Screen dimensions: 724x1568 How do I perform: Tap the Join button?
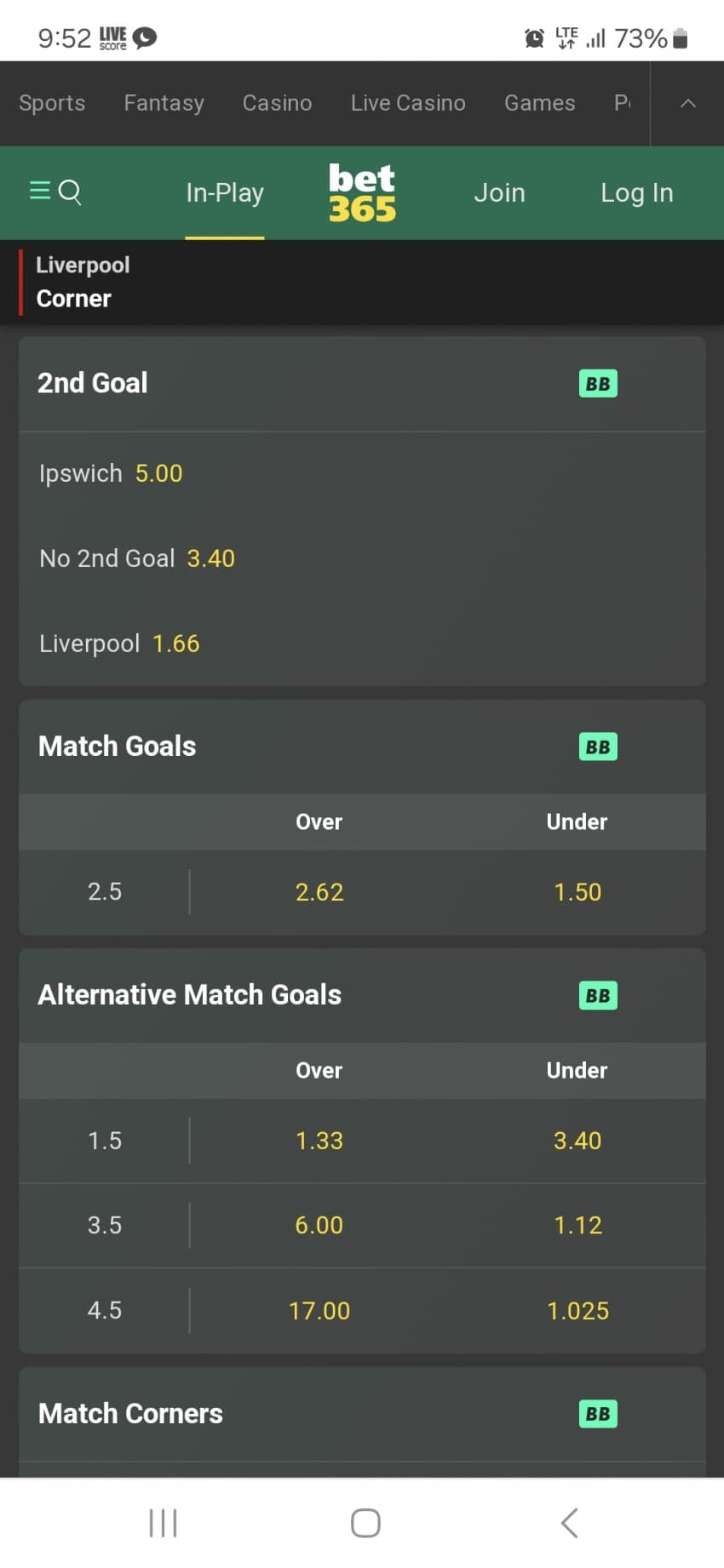(x=499, y=193)
